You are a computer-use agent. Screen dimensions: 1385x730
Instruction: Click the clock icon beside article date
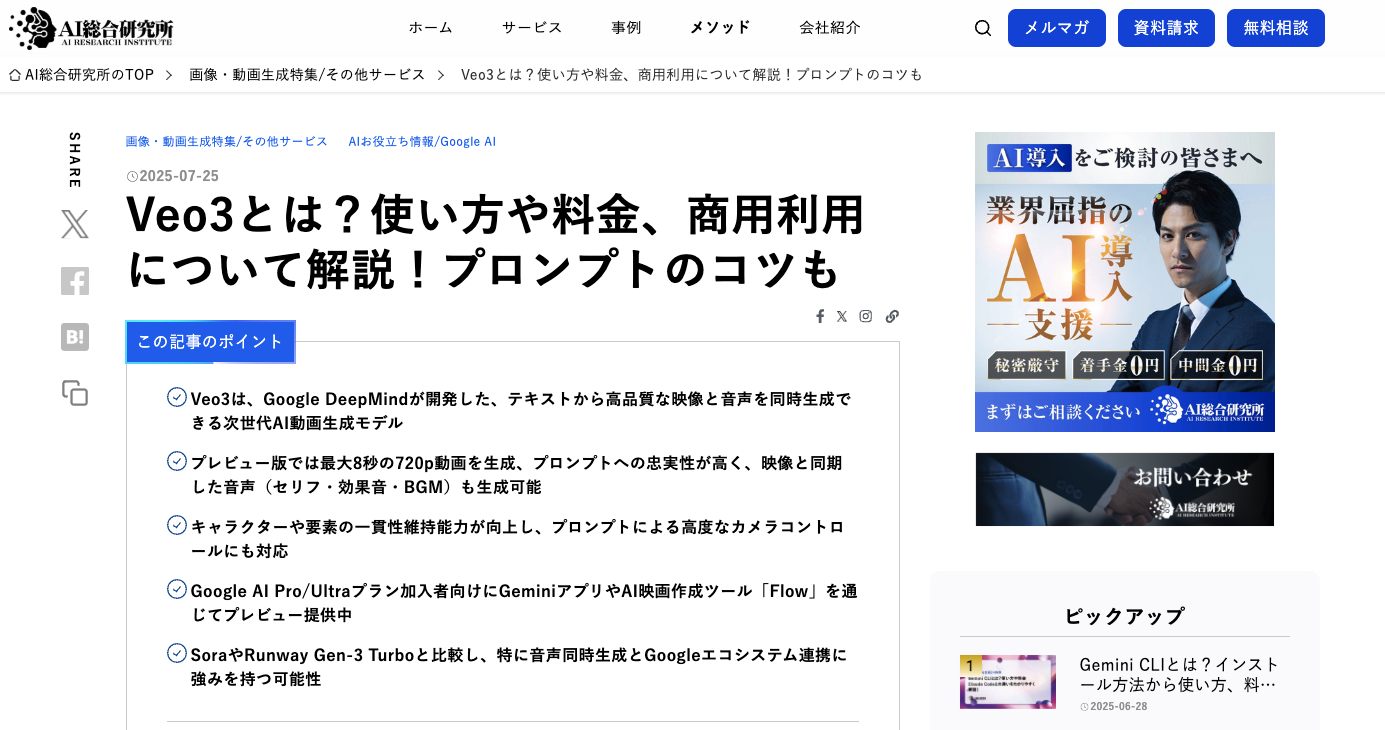(132, 176)
